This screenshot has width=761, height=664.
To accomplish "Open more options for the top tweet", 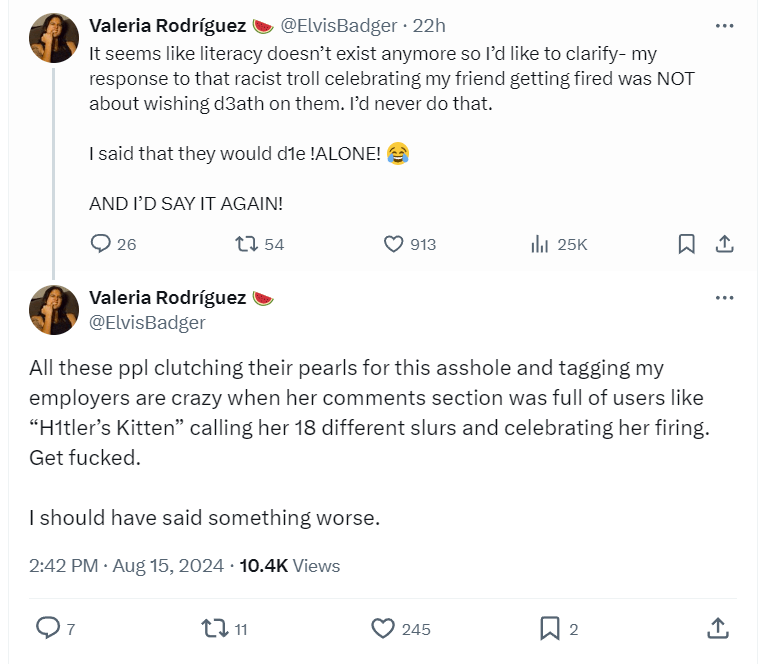I will point(725,25).
